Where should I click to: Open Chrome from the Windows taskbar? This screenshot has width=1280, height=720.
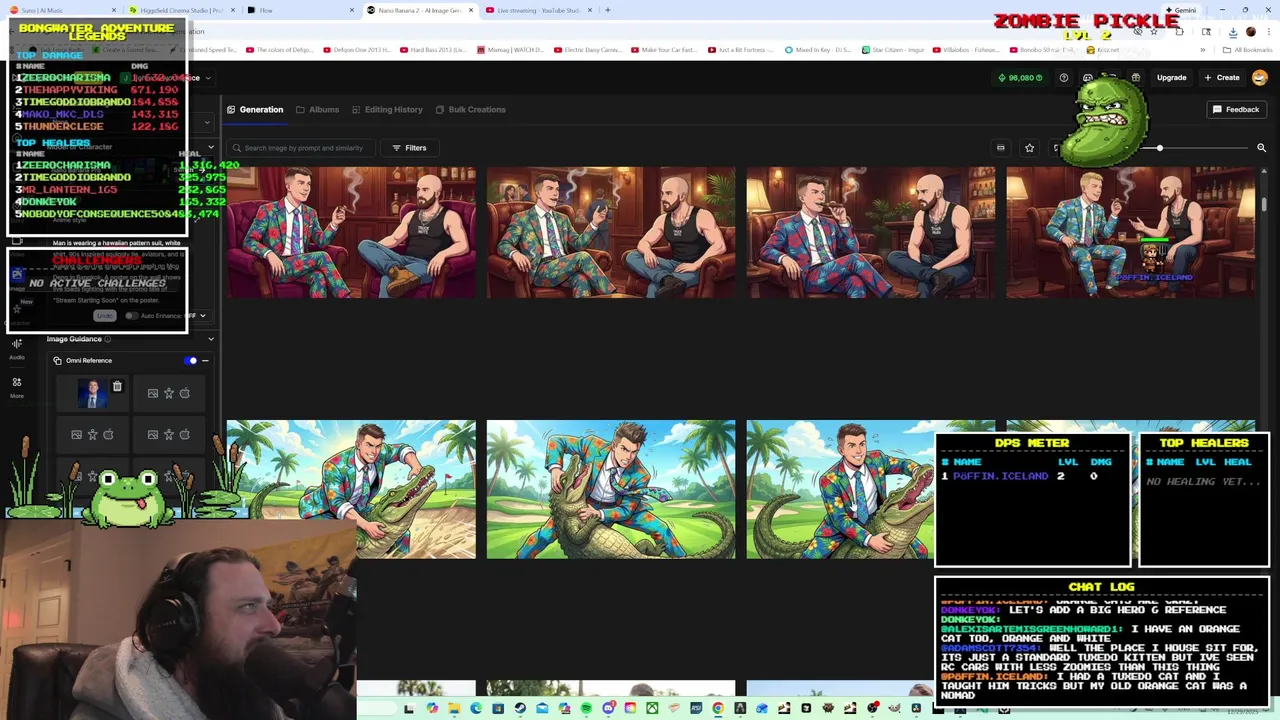click(x=718, y=708)
